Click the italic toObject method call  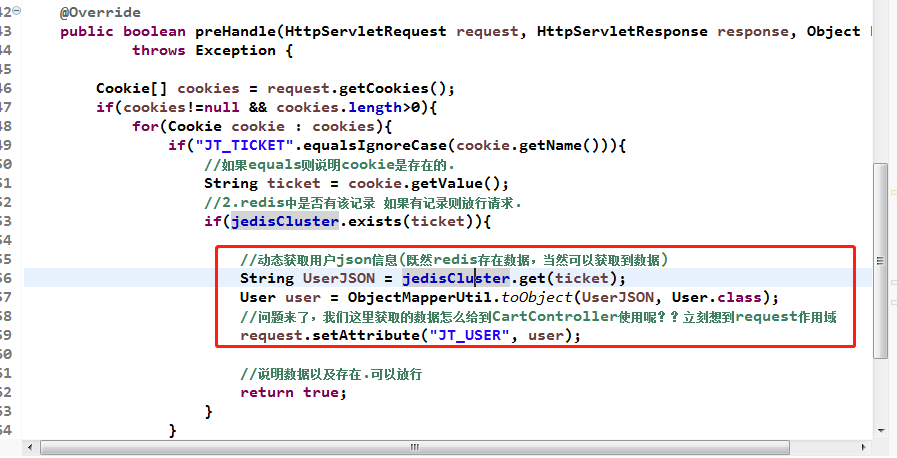coord(537,297)
